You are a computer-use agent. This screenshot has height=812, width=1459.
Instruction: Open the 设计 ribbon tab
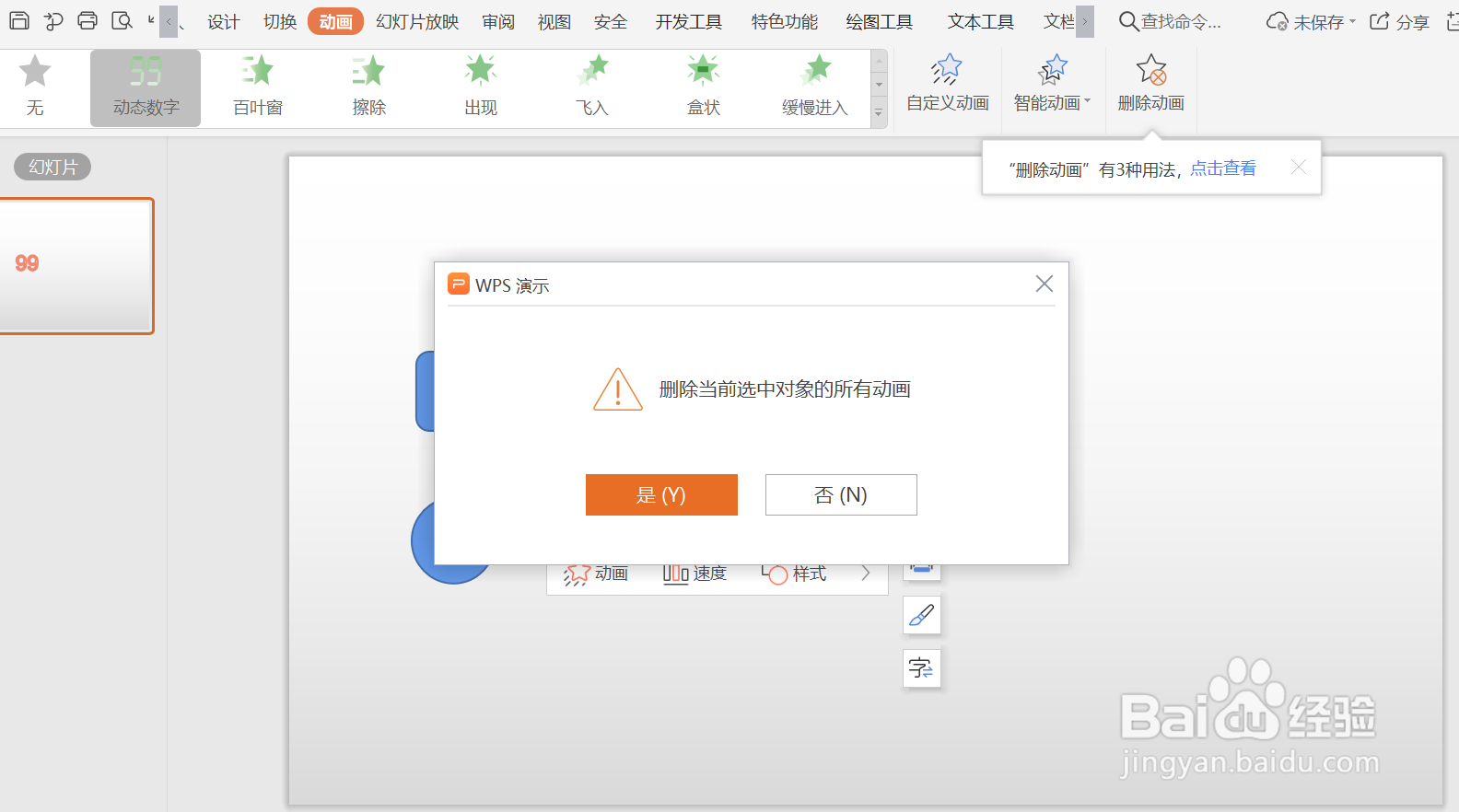223,22
